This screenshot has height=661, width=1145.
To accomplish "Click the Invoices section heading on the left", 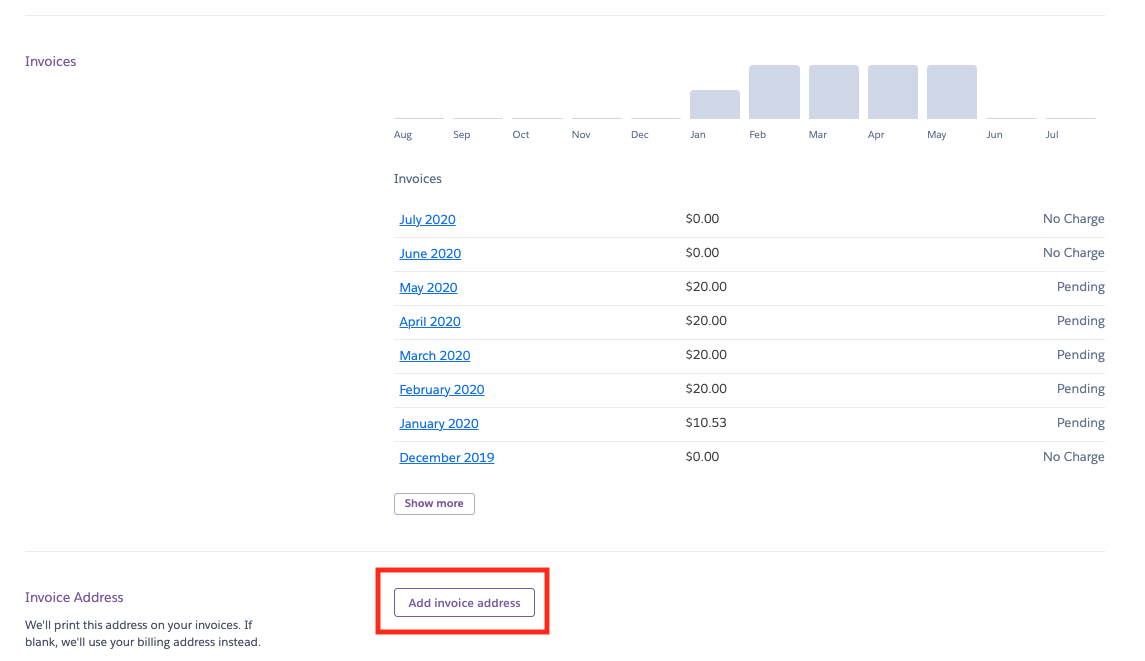I will click(51, 62).
